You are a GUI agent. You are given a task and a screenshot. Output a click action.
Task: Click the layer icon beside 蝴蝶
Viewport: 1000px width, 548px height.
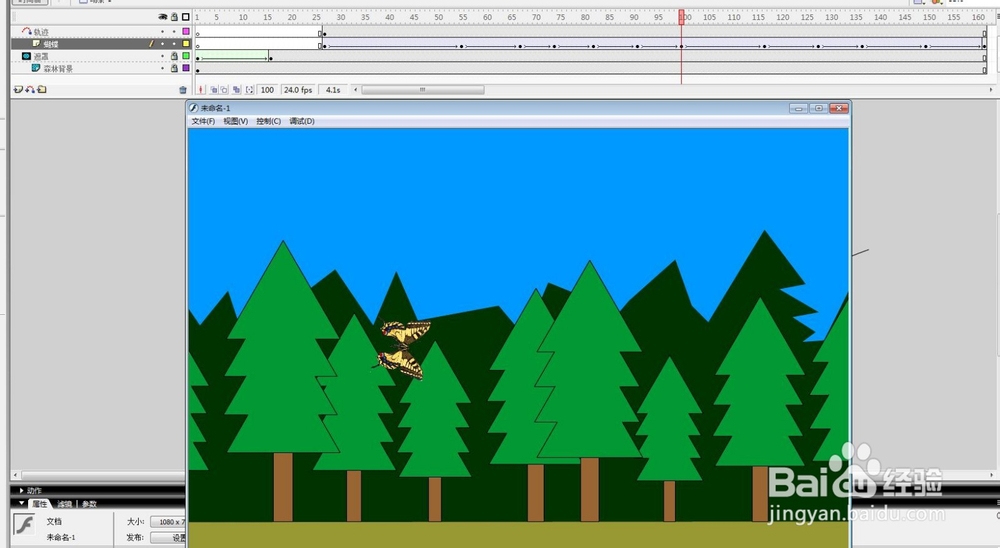click(x=36, y=44)
